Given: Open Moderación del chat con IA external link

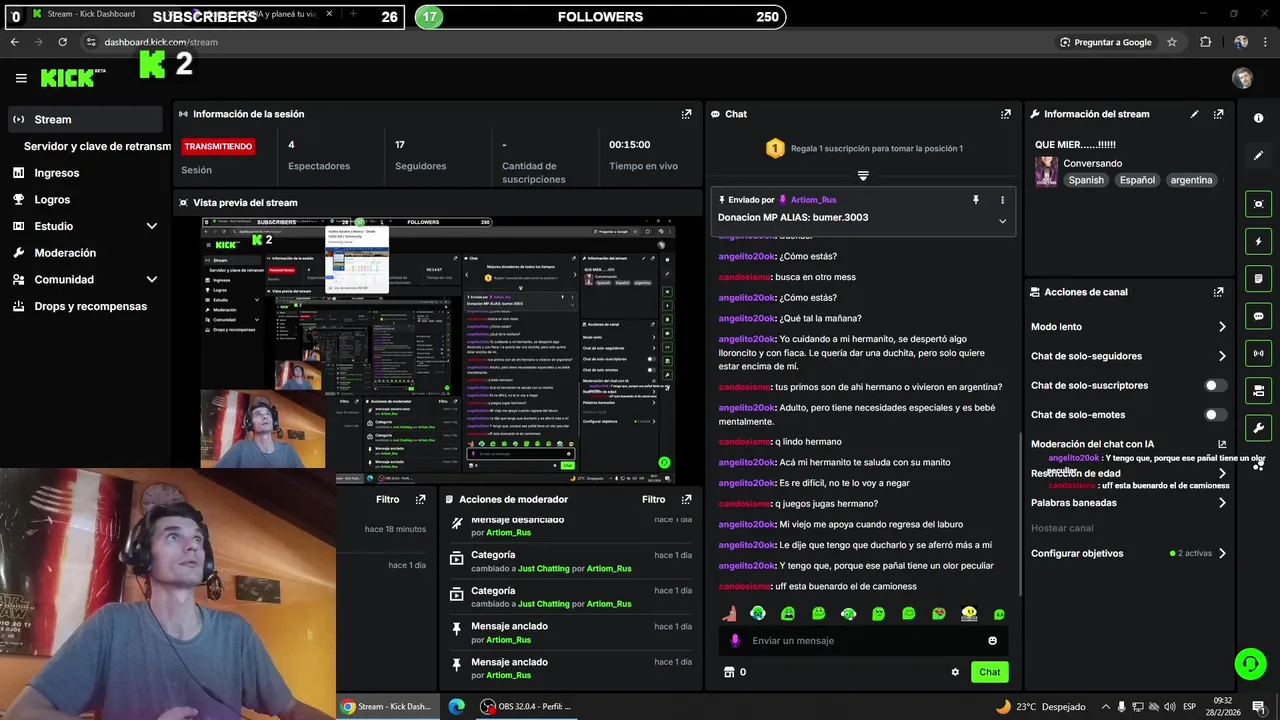Looking at the screenshot, I should 1222,444.
